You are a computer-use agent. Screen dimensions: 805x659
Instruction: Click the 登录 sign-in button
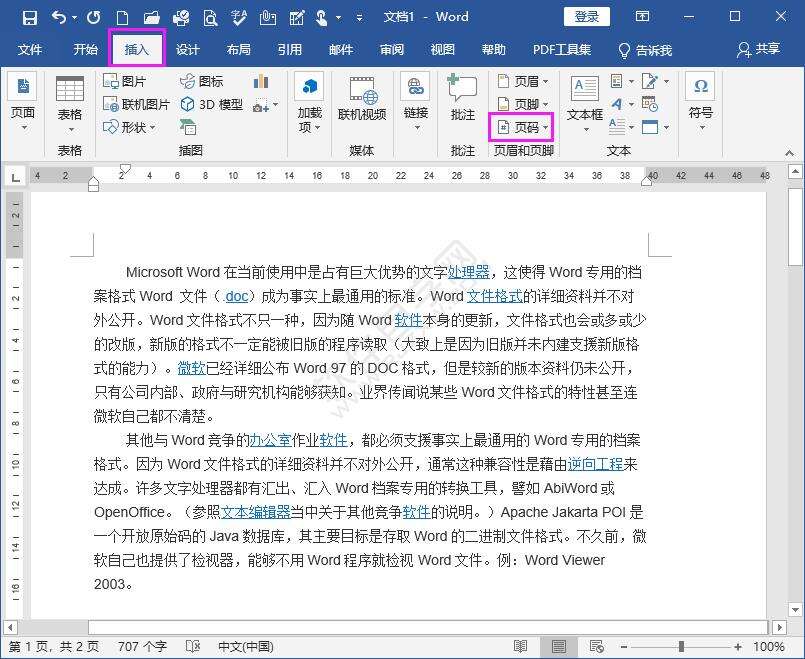click(x=586, y=16)
